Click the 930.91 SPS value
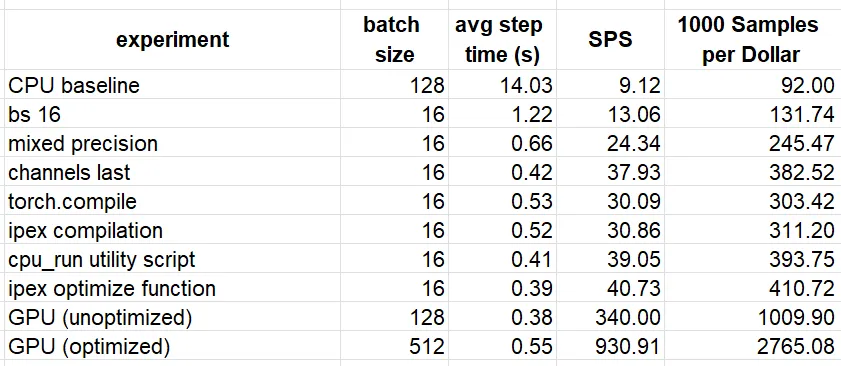 click(610, 346)
